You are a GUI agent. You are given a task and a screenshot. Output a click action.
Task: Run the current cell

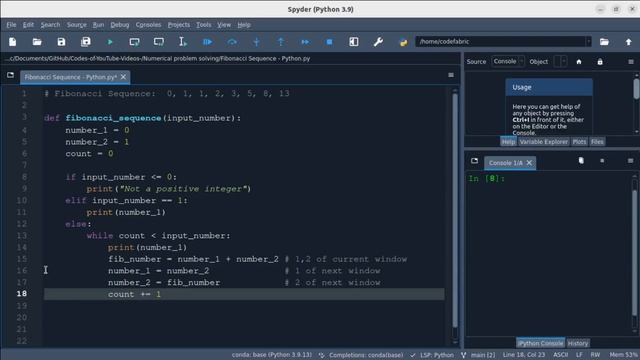point(134,42)
